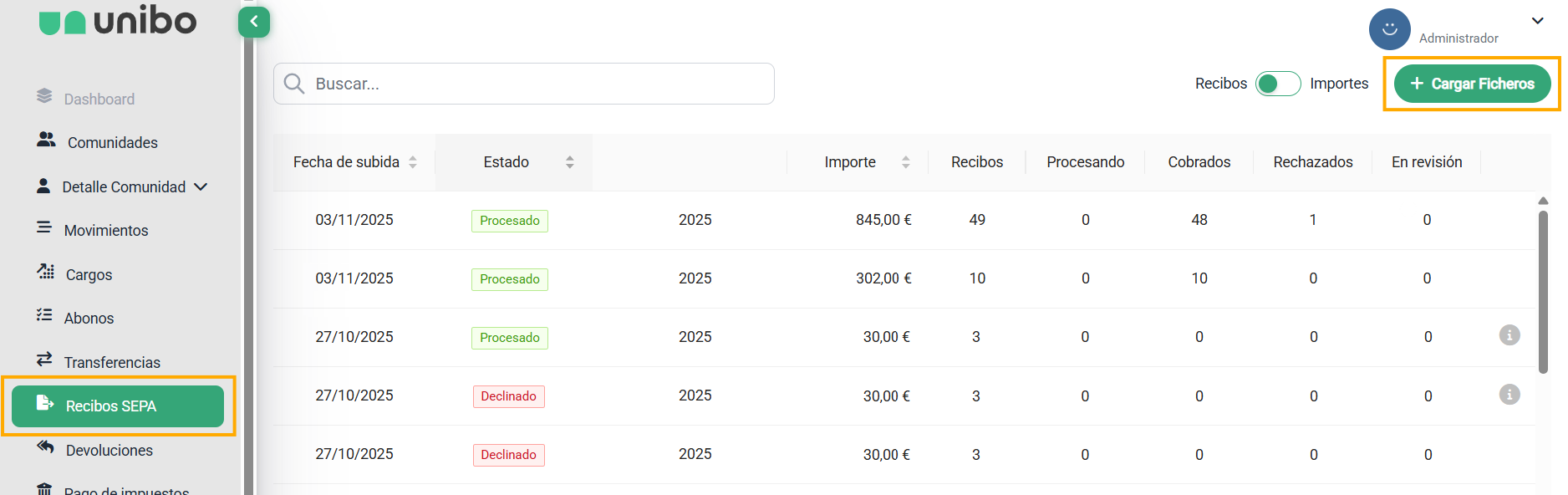Viewport: 1568px width, 495px height.
Task: Collapse sidebar with green arrow button
Action: (254, 22)
